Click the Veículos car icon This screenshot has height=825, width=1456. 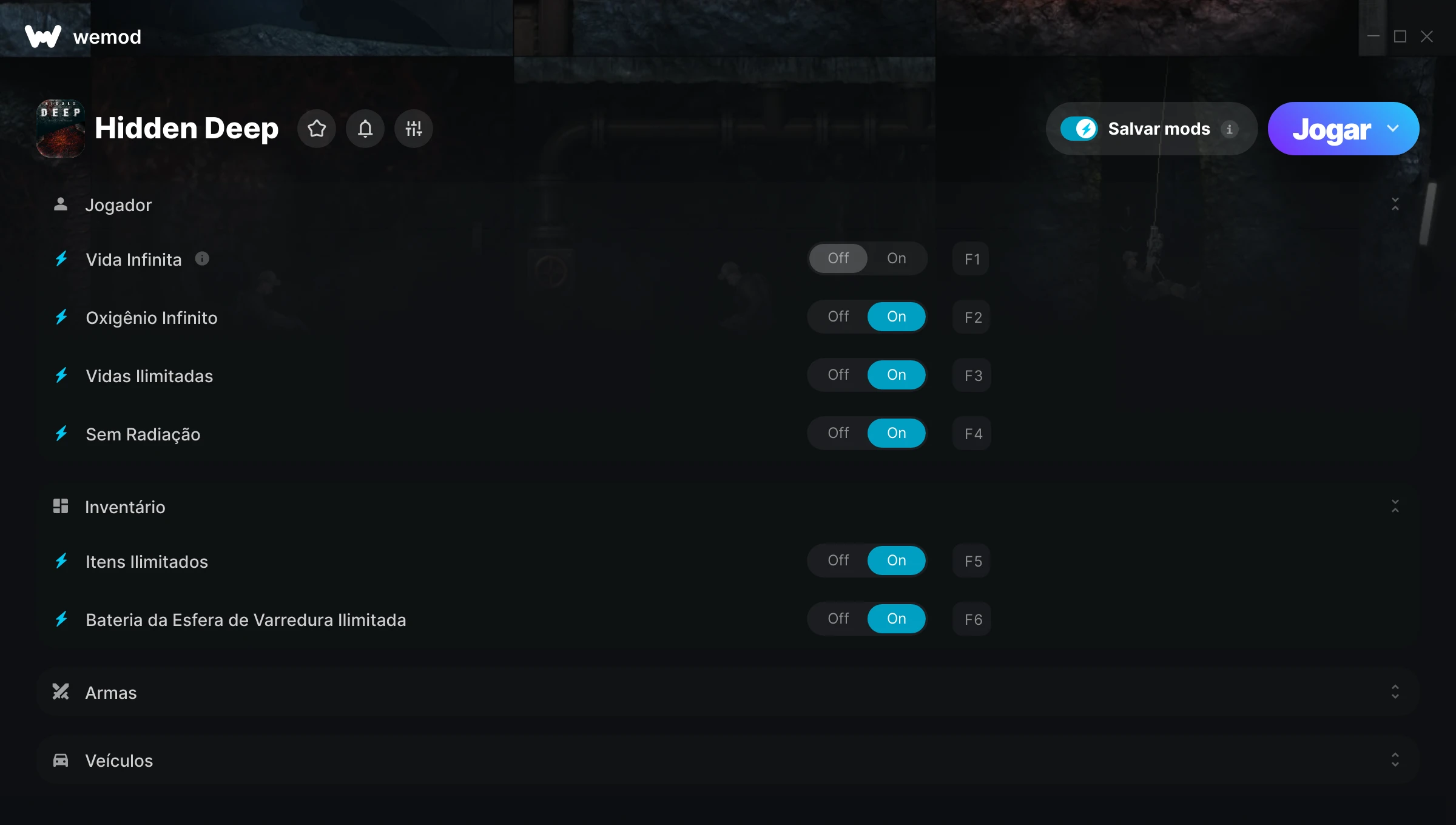point(61,760)
